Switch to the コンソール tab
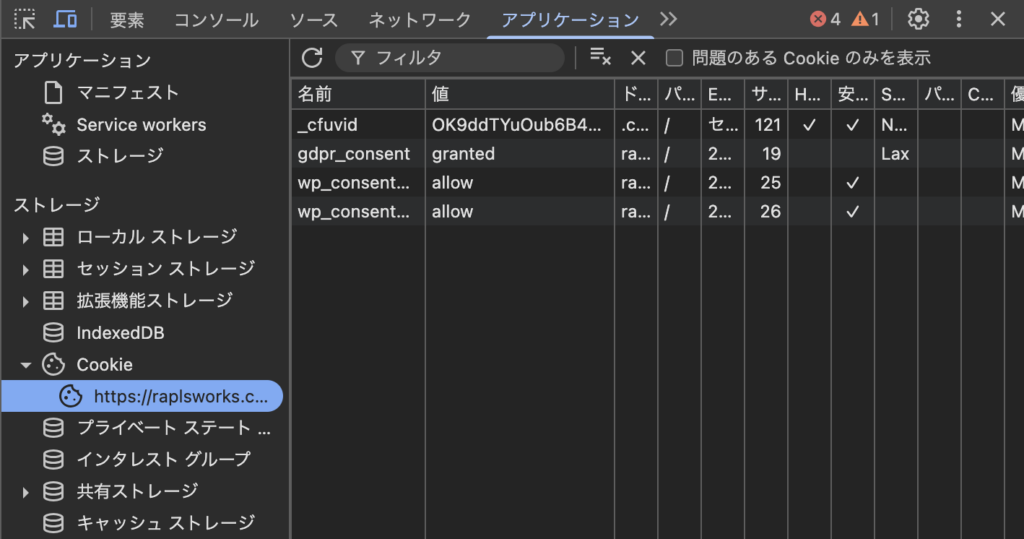The width and height of the screenshot is (1024, 539). click(216, 20)
